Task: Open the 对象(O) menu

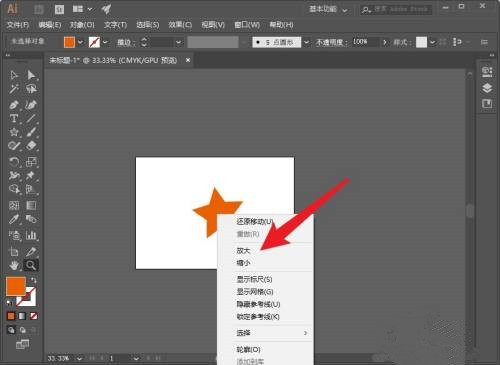Action: pyautogui.click(x=82, y=25)
